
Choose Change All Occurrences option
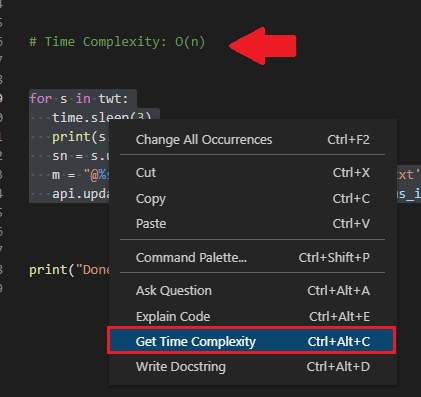252,140
